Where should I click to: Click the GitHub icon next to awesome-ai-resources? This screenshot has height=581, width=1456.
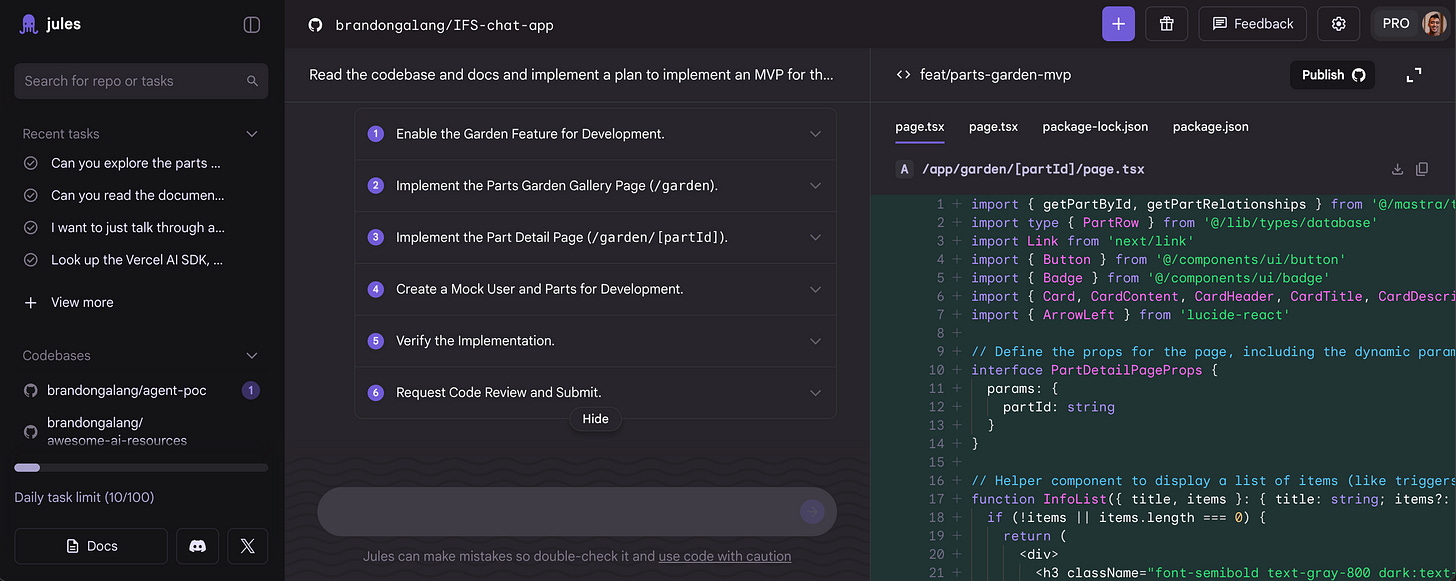pos(31,432)
